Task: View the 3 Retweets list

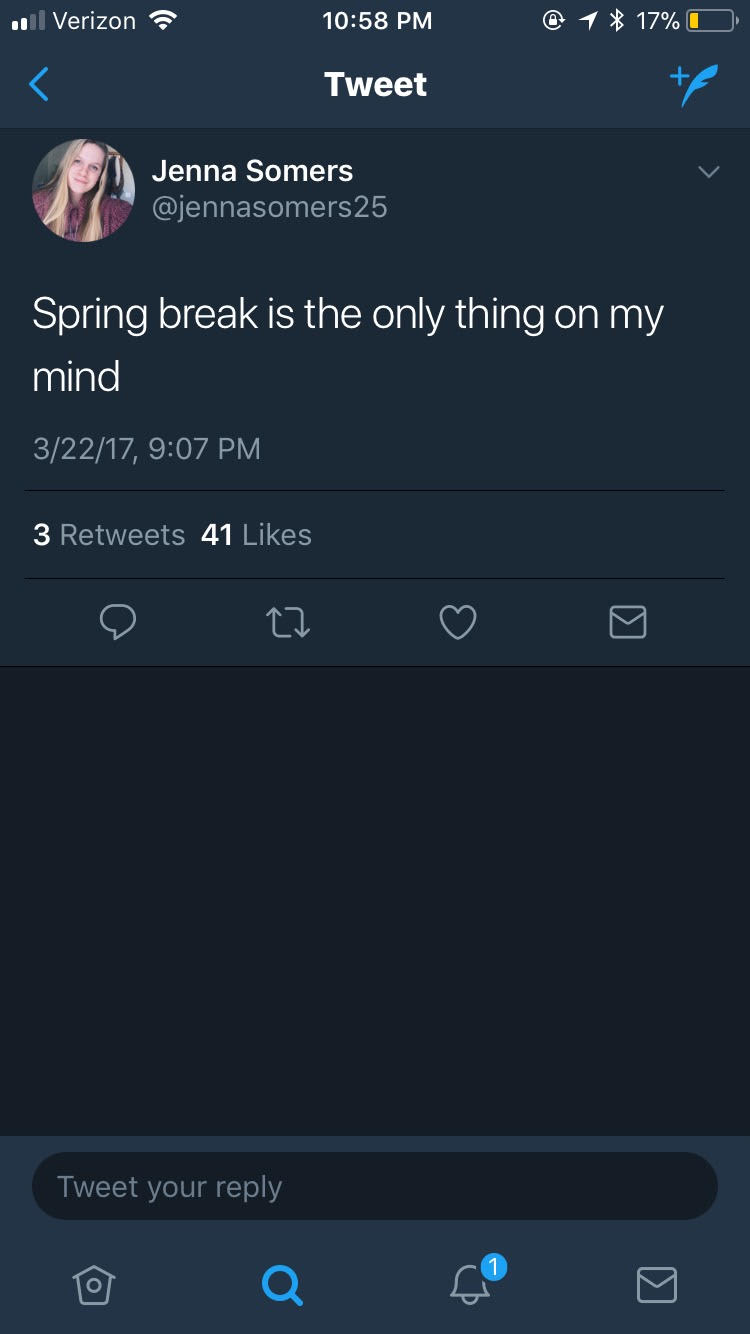Action: click(x=109, y=535)
